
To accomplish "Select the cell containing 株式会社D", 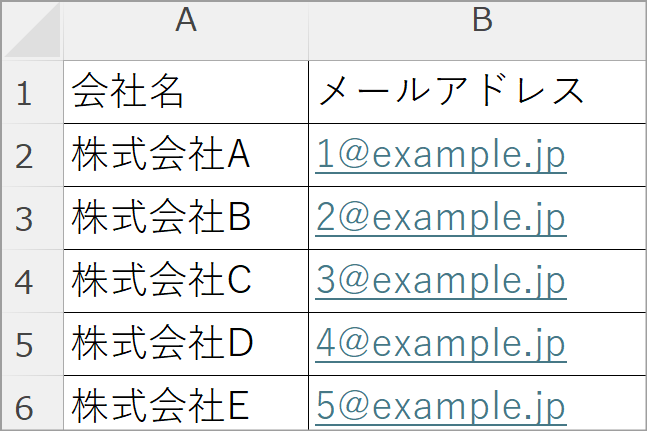I will 186,344.
